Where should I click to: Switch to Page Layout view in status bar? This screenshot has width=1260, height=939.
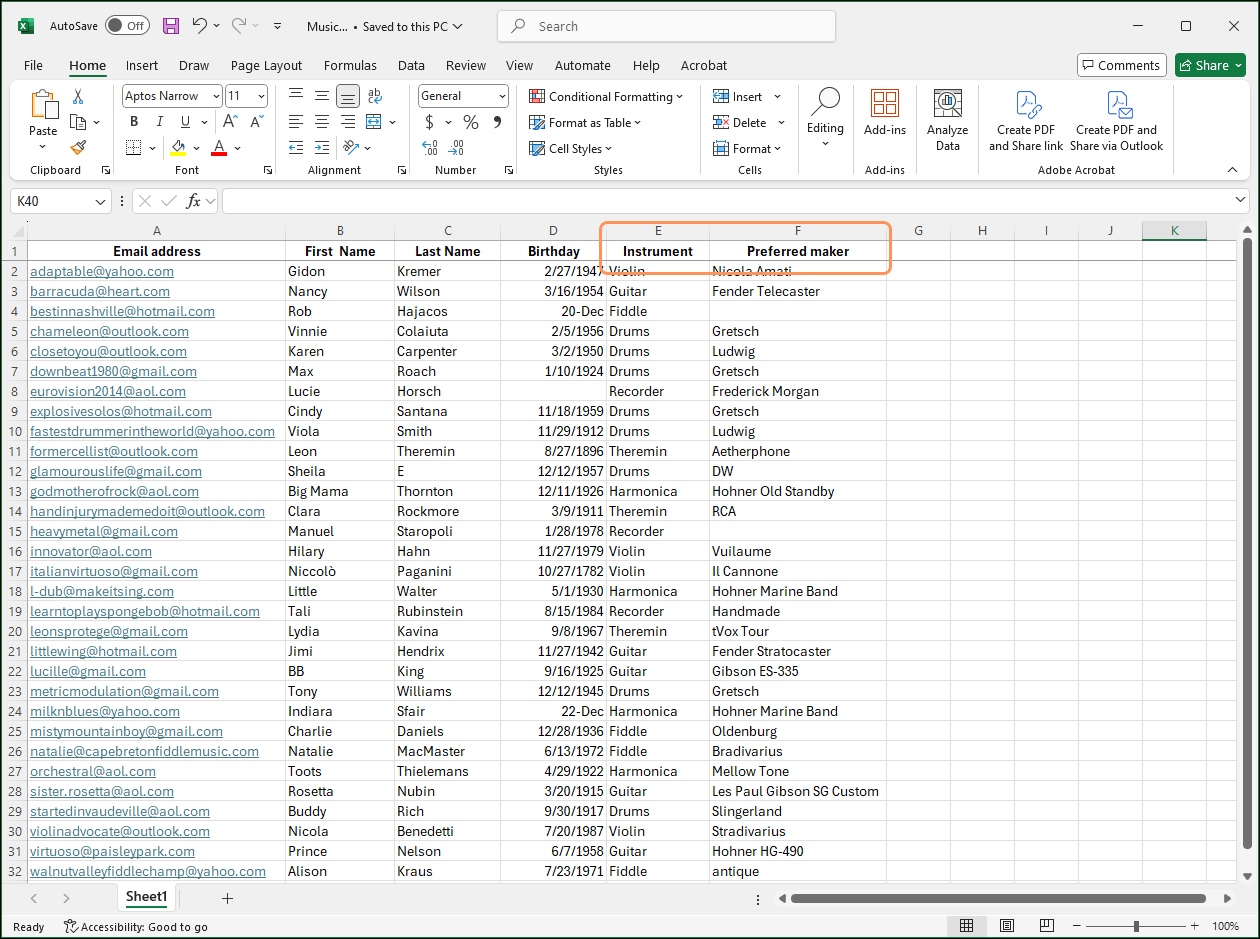[1007, 926]
